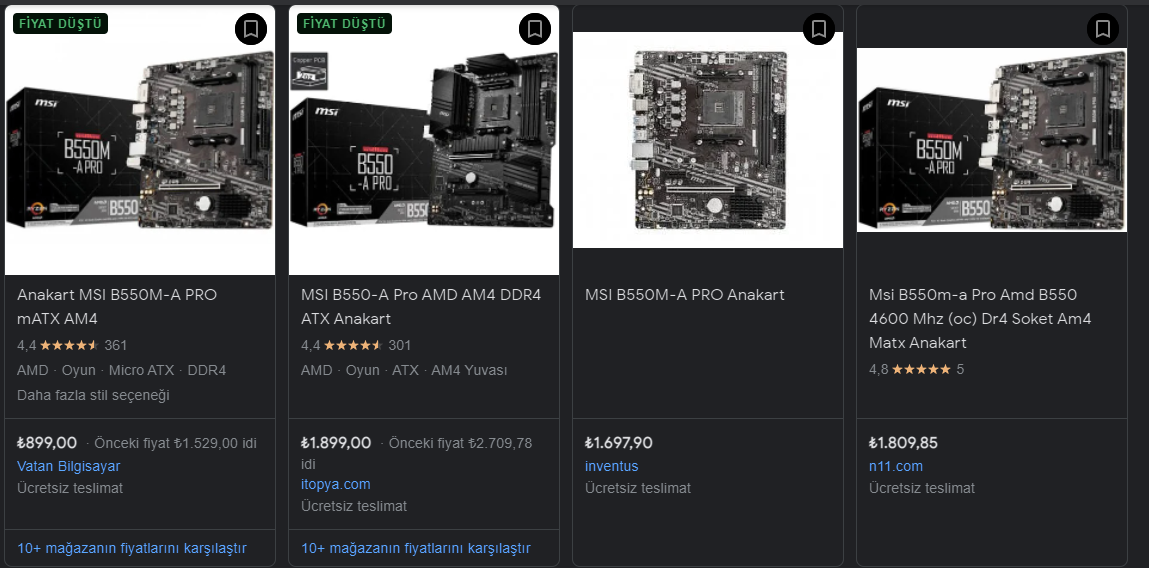
Task: Open Vatan Bilgisayar store link
Action: coord(68,466)
